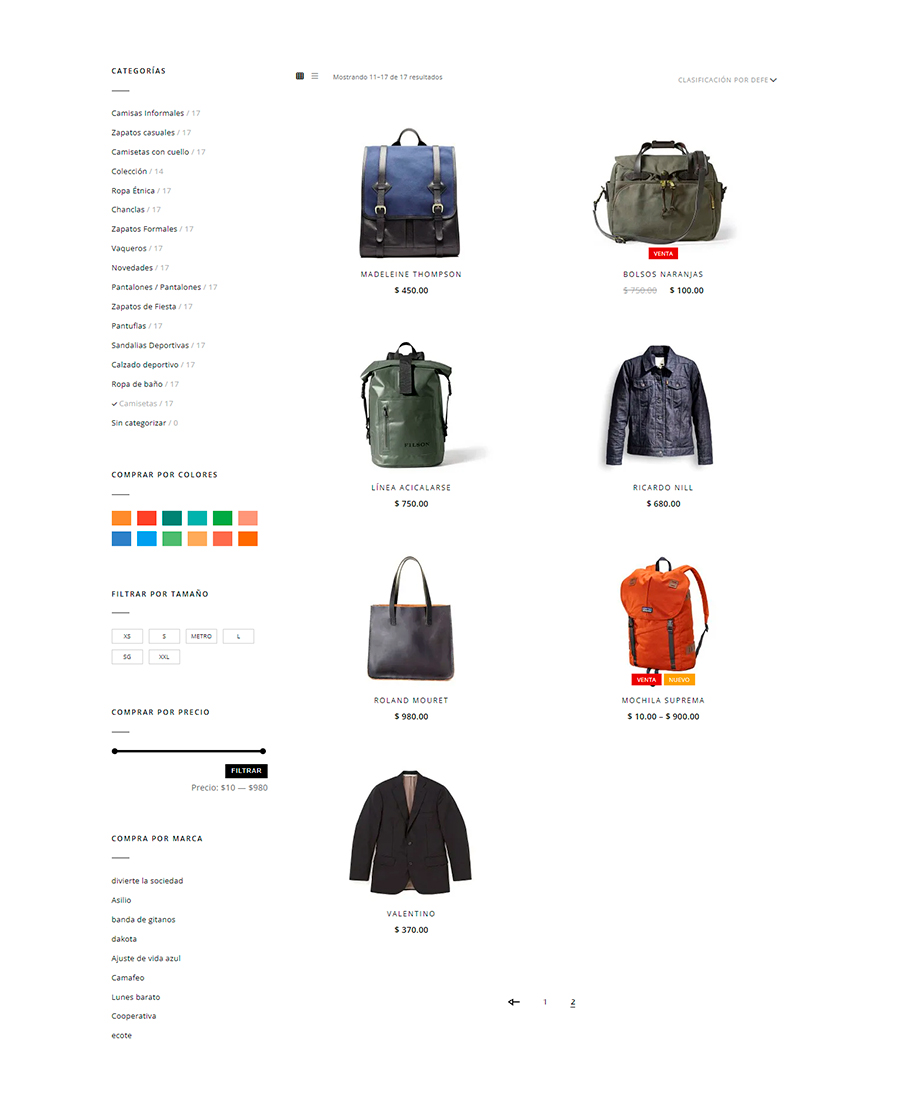Click the right price slider handle

coord(263,751)
